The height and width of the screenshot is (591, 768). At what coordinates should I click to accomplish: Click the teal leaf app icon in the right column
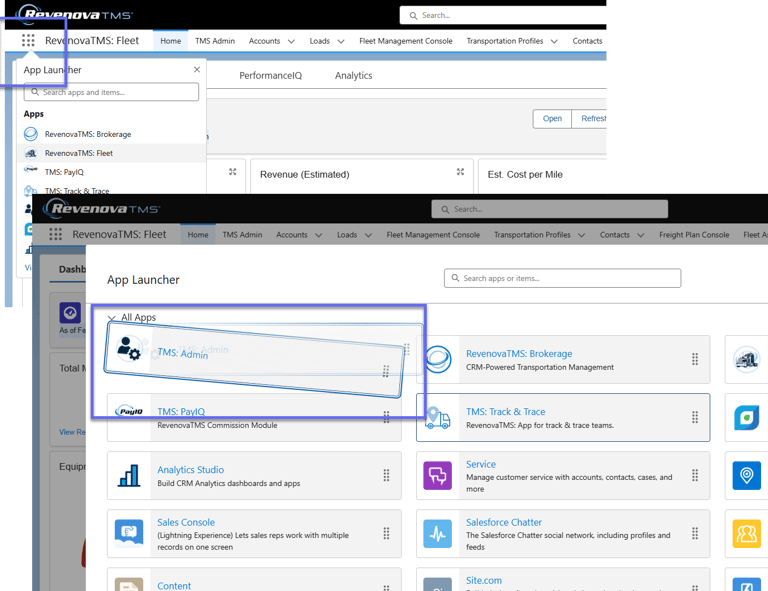tap(746, 418)
